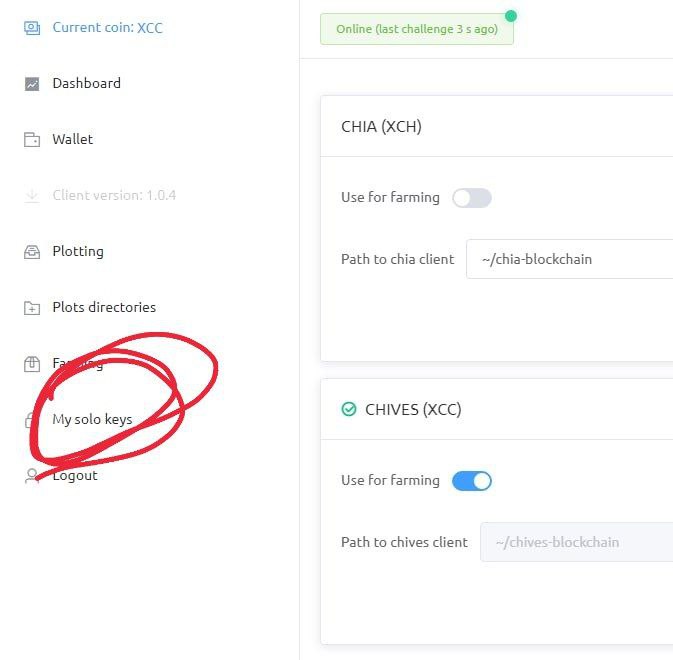The width and height of the screenshot is (673, 660).
Task: Click the Logout user icon
Action: point(32,476)
